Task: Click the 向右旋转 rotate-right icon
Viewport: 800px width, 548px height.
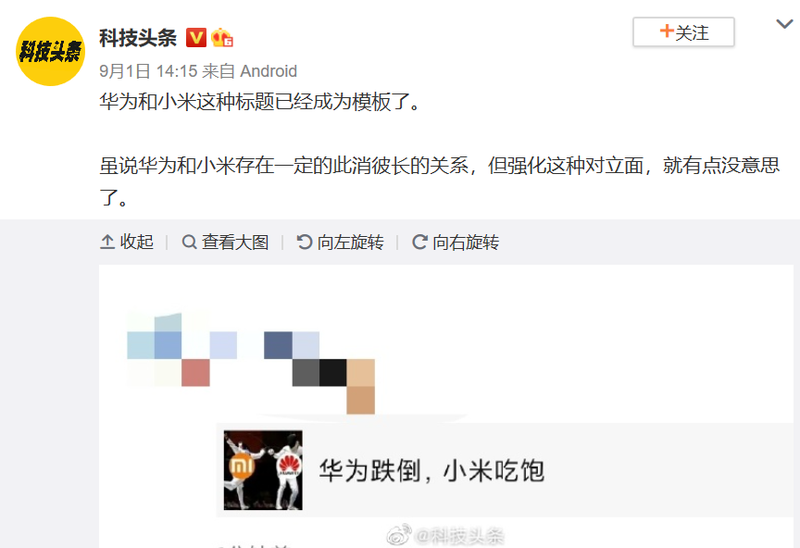Action: click(419, 242)
